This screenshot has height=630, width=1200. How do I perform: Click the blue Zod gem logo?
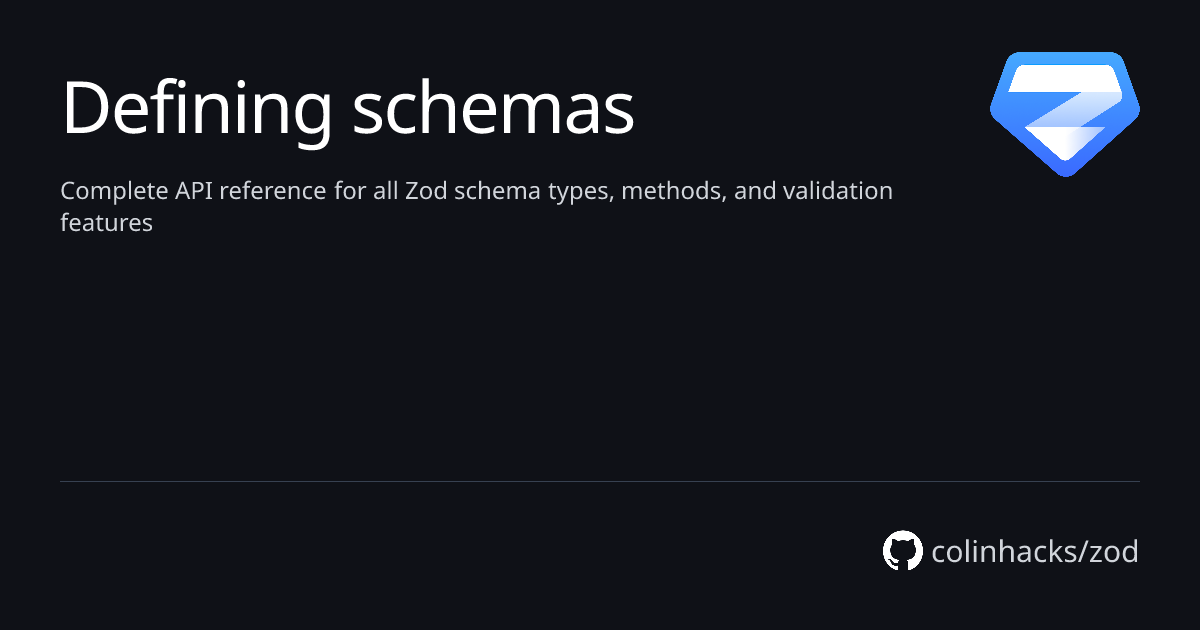[1065, 113]
